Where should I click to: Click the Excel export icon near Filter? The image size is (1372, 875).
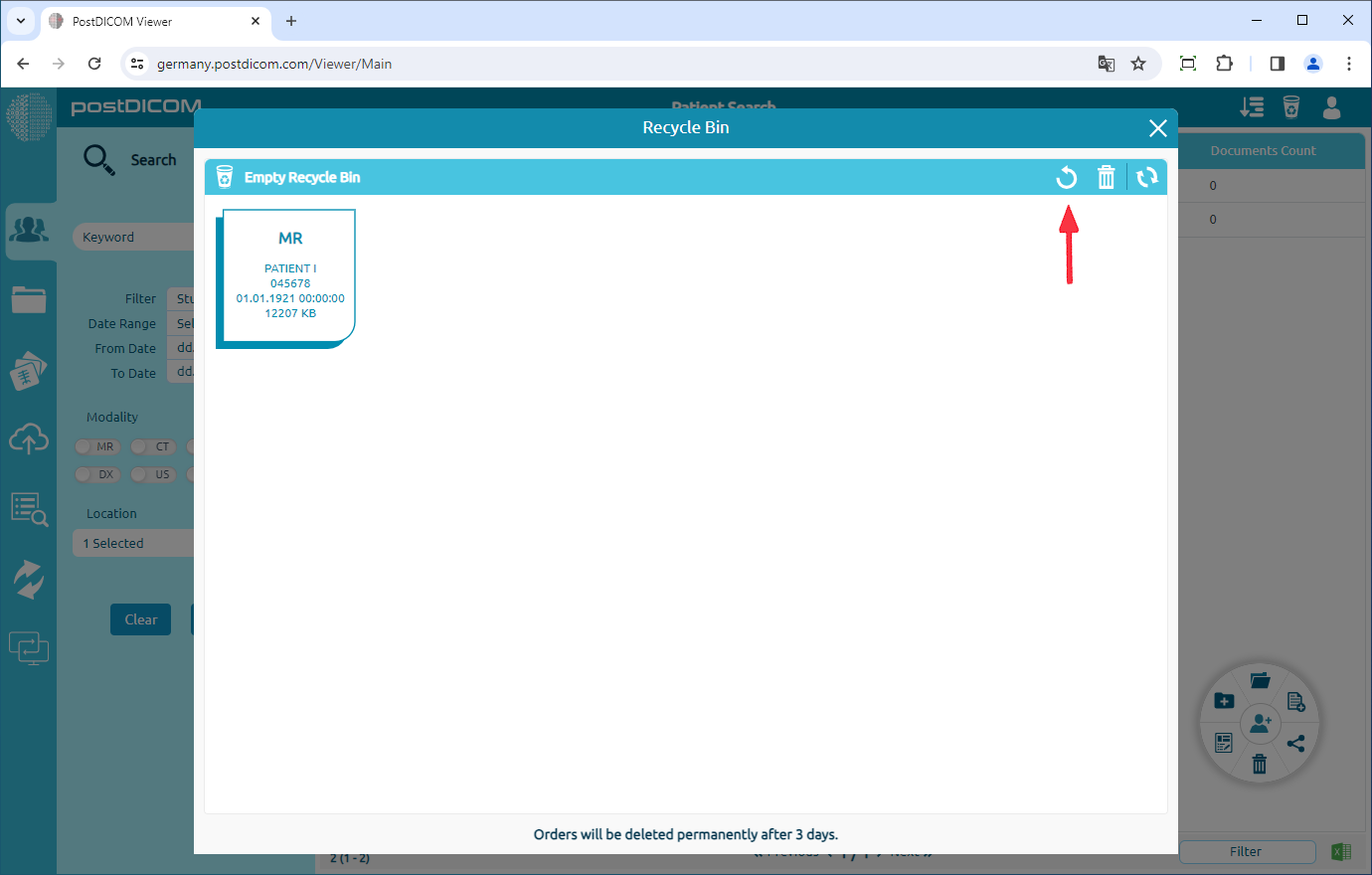1341,851
